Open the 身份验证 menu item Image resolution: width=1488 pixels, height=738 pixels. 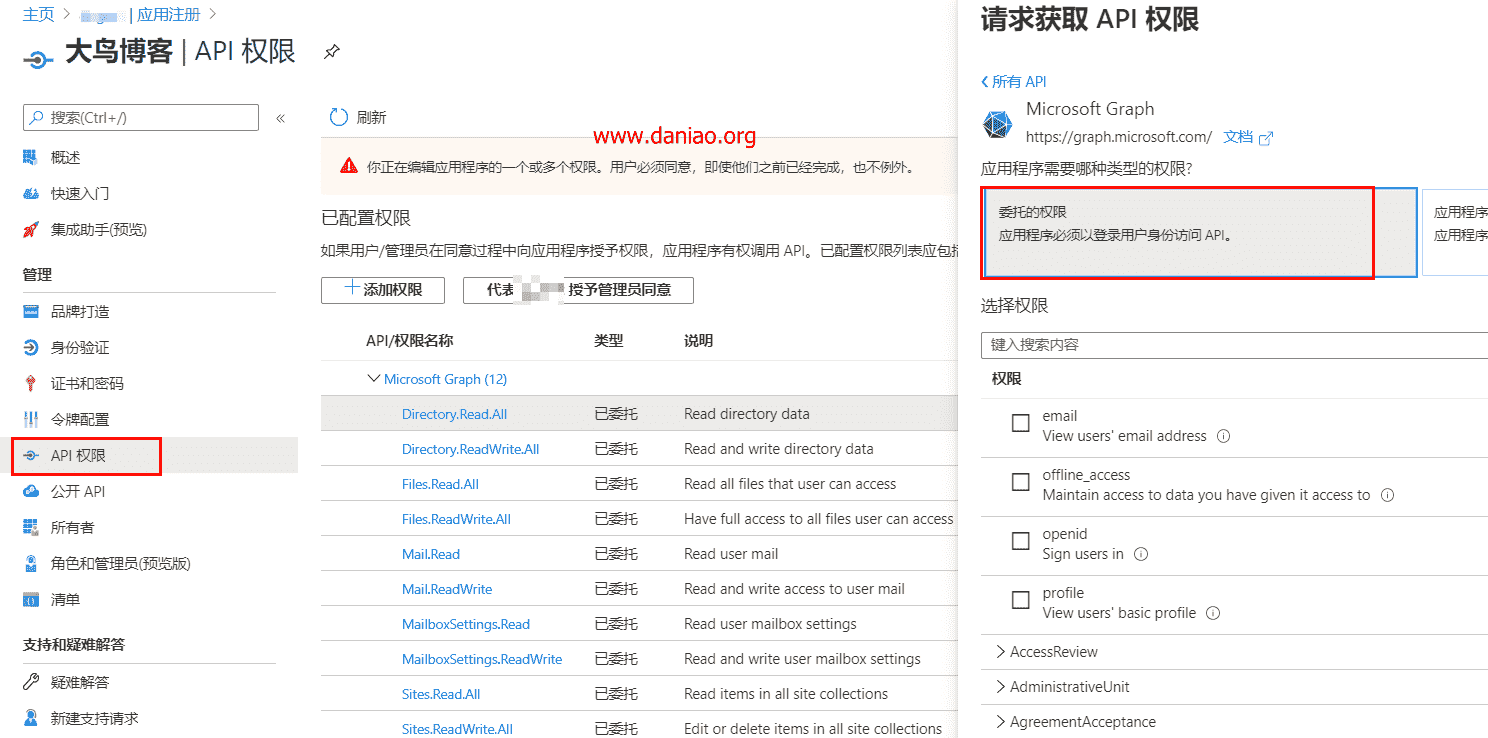[80, 347]
